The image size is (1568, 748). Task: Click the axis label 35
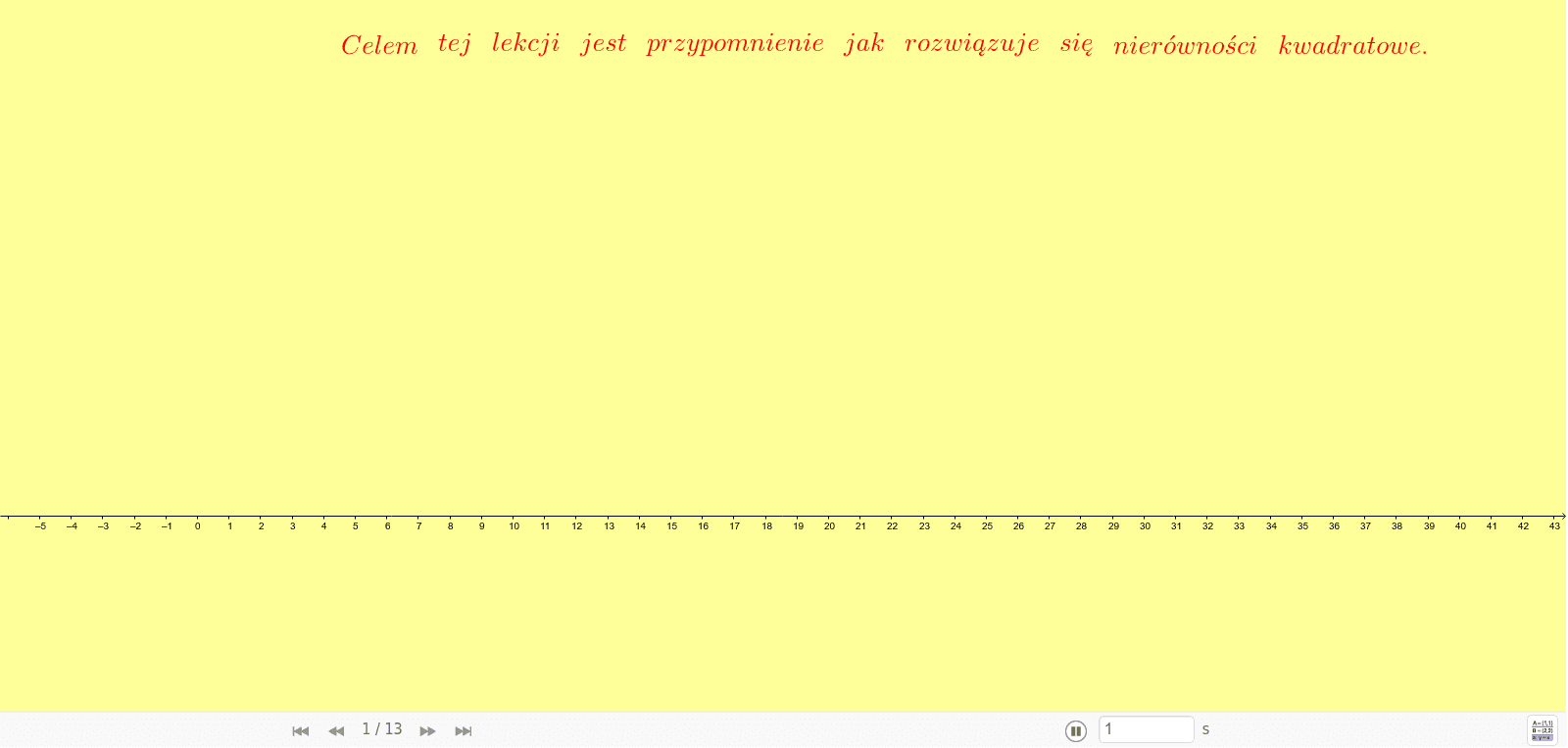tap(1302, 526)
